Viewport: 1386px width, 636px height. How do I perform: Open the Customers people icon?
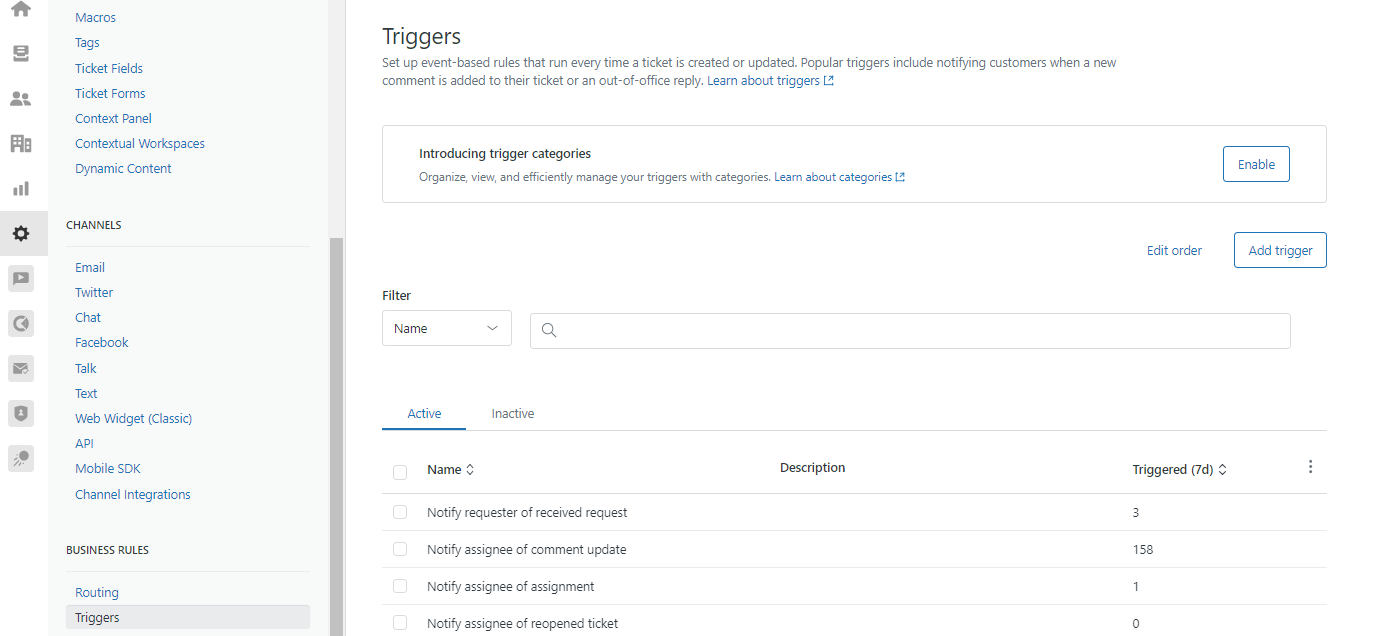[21, 99]
